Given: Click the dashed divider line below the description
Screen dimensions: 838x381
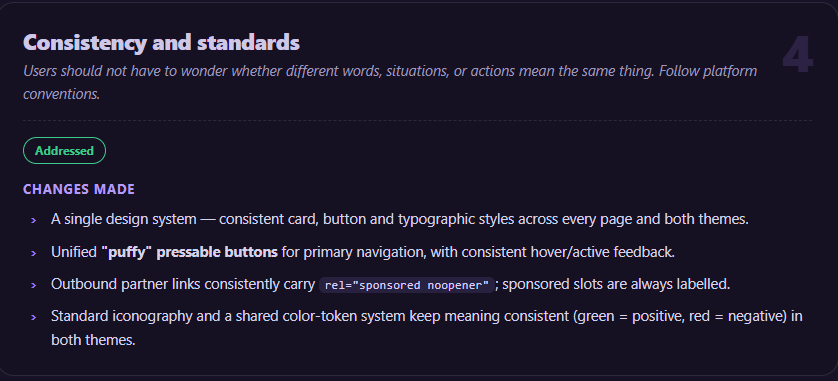Looking at the screenshot, I should 417,121.
